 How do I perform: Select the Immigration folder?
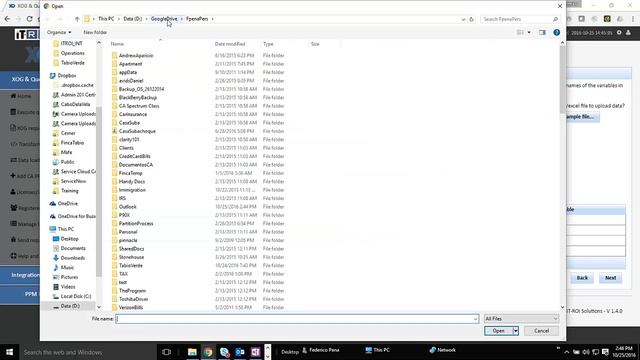click(132, 190)
